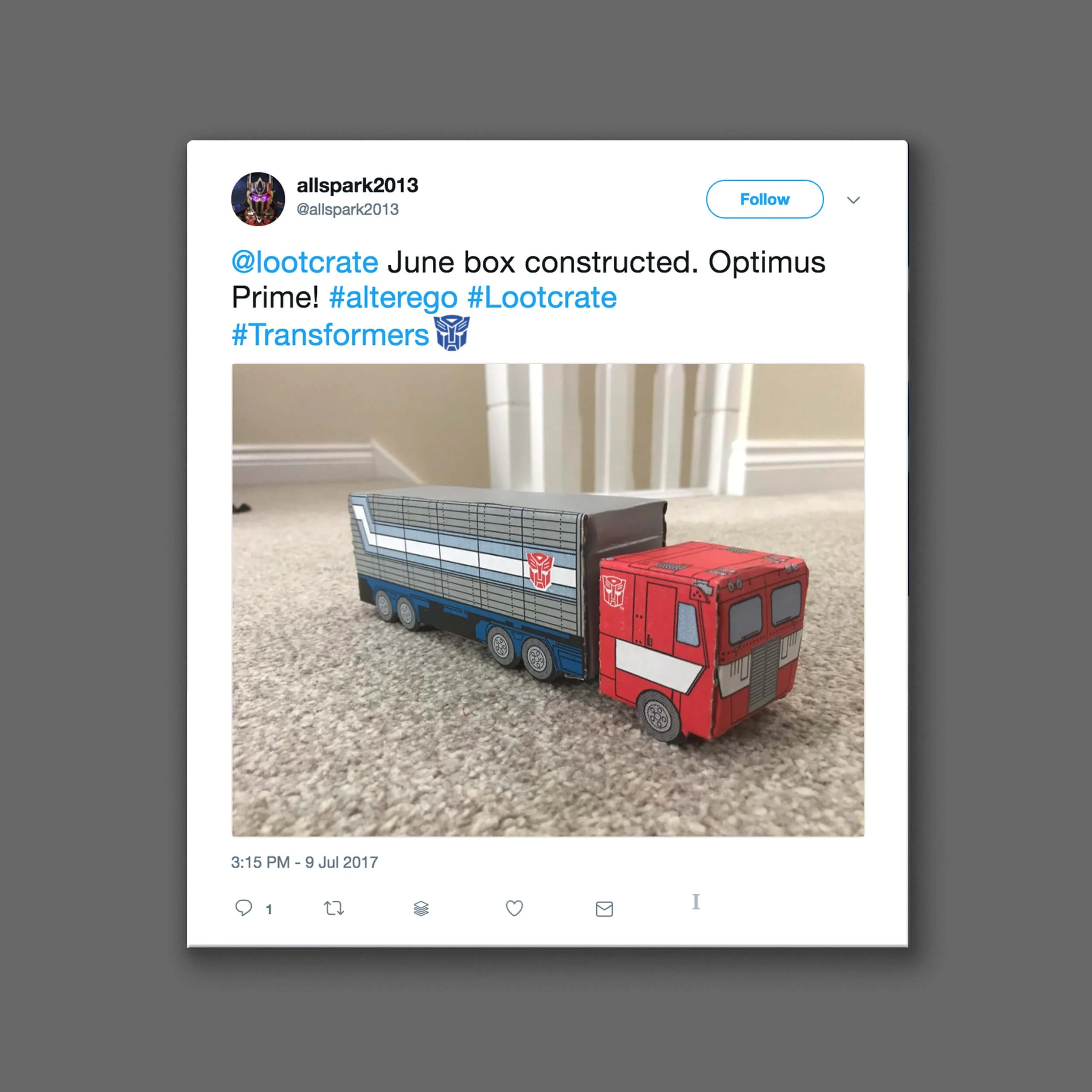This screenshot has height=1092, width=1092.
Task: Expand tweet options chevron menu
Action: point(853,200)
